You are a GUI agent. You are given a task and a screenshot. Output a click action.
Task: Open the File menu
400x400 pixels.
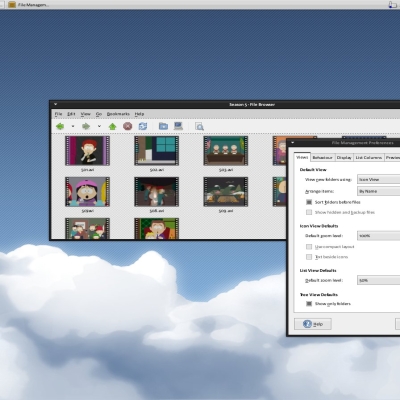pyautogui.click(x=58, y=114)
